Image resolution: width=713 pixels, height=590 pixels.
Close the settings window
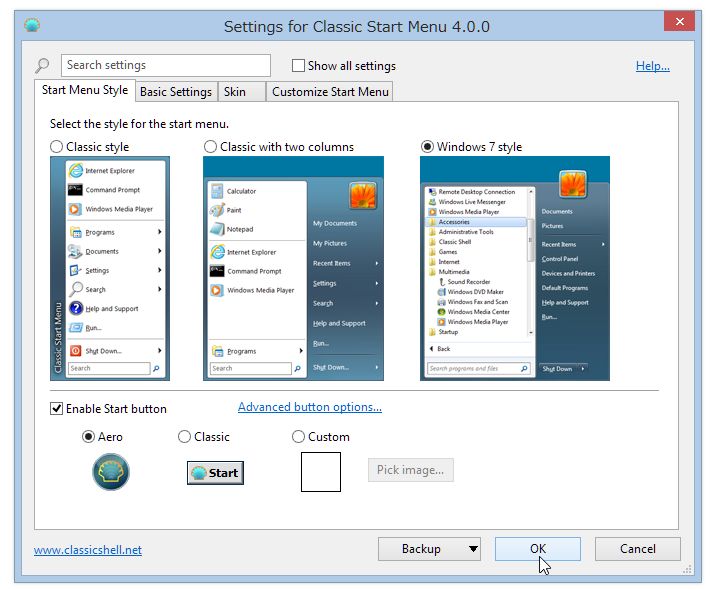pos(679,21)
